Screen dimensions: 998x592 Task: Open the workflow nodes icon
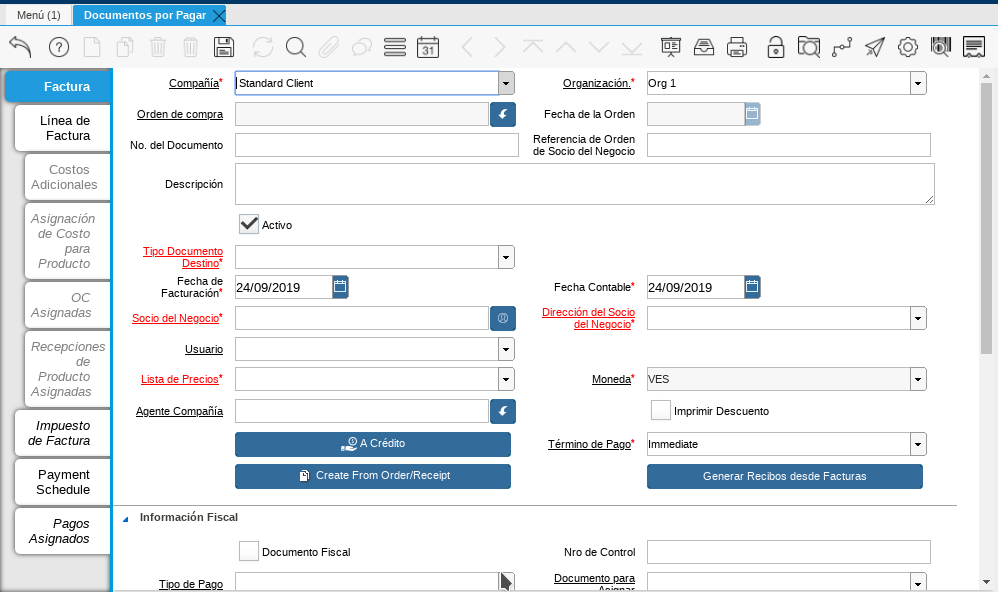tap(842, 47)
